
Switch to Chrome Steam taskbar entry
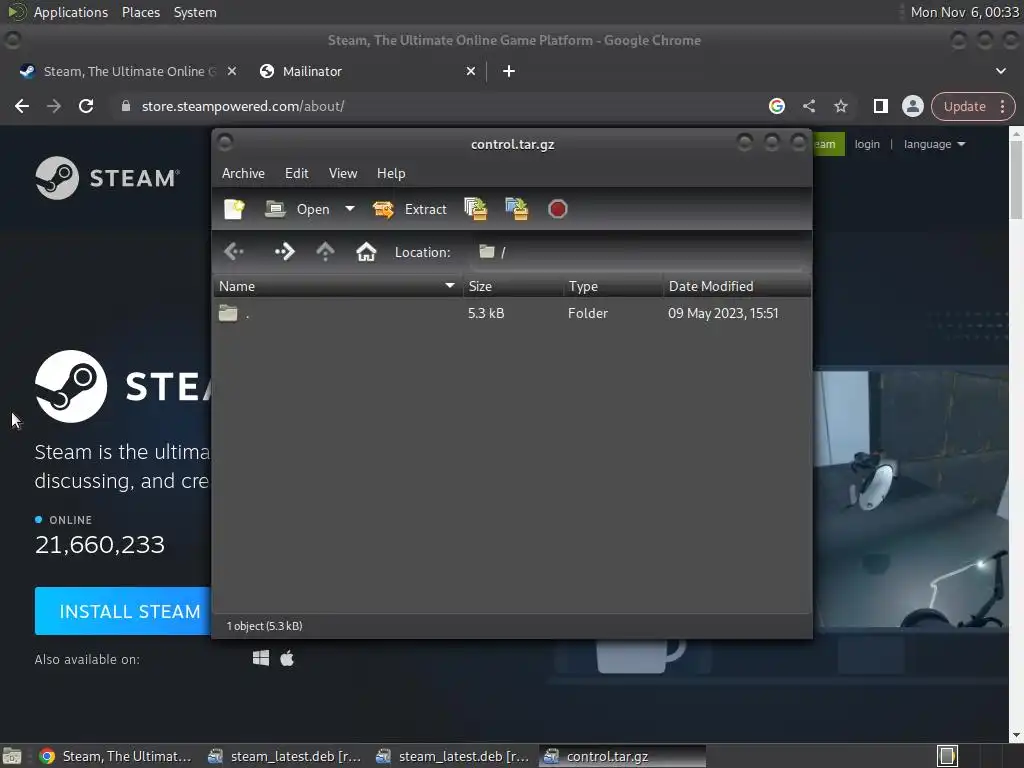pyautogui.click(x=116, y=756)
